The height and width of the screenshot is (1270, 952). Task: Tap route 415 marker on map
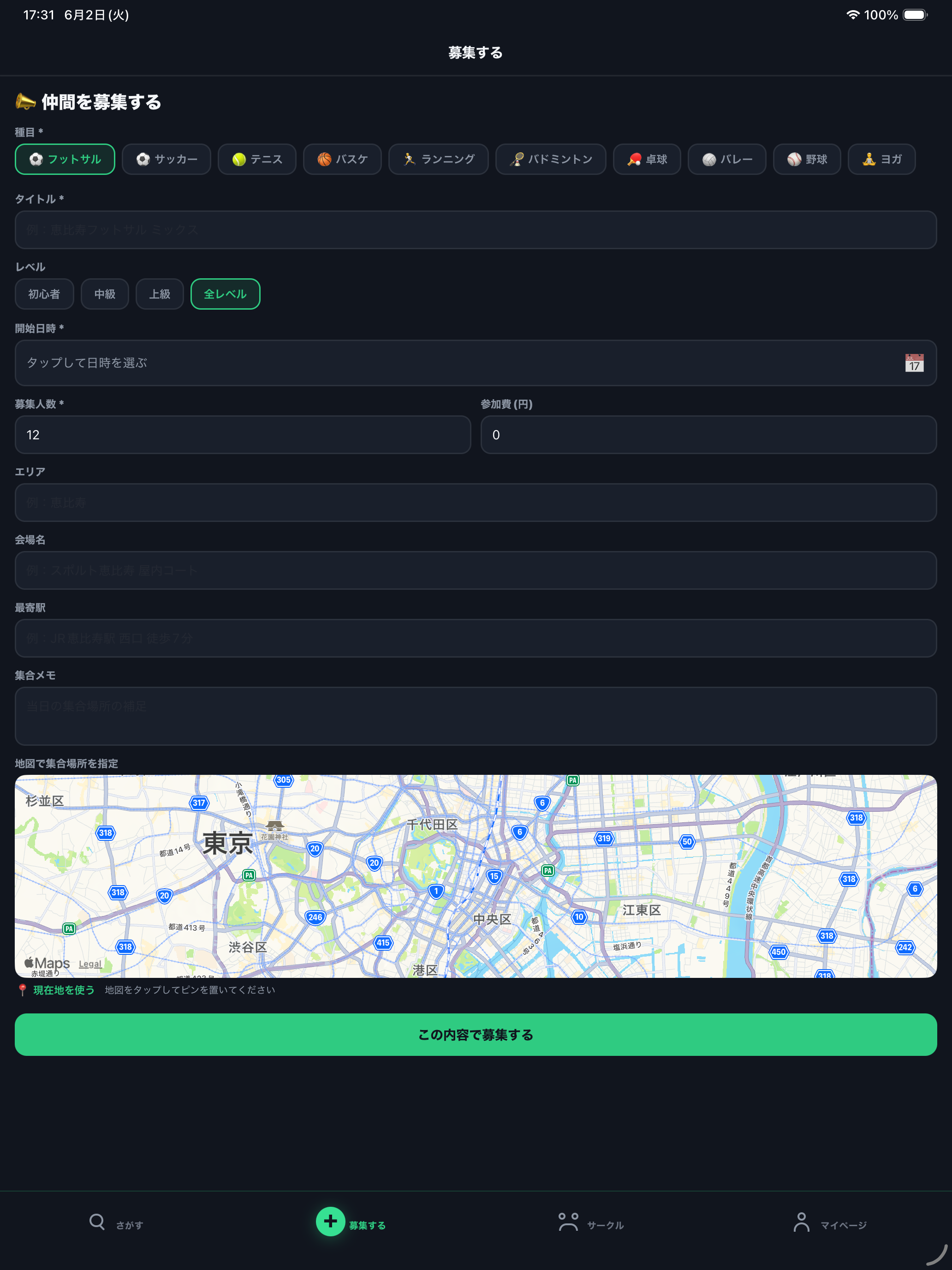click(x=383, y=942)
